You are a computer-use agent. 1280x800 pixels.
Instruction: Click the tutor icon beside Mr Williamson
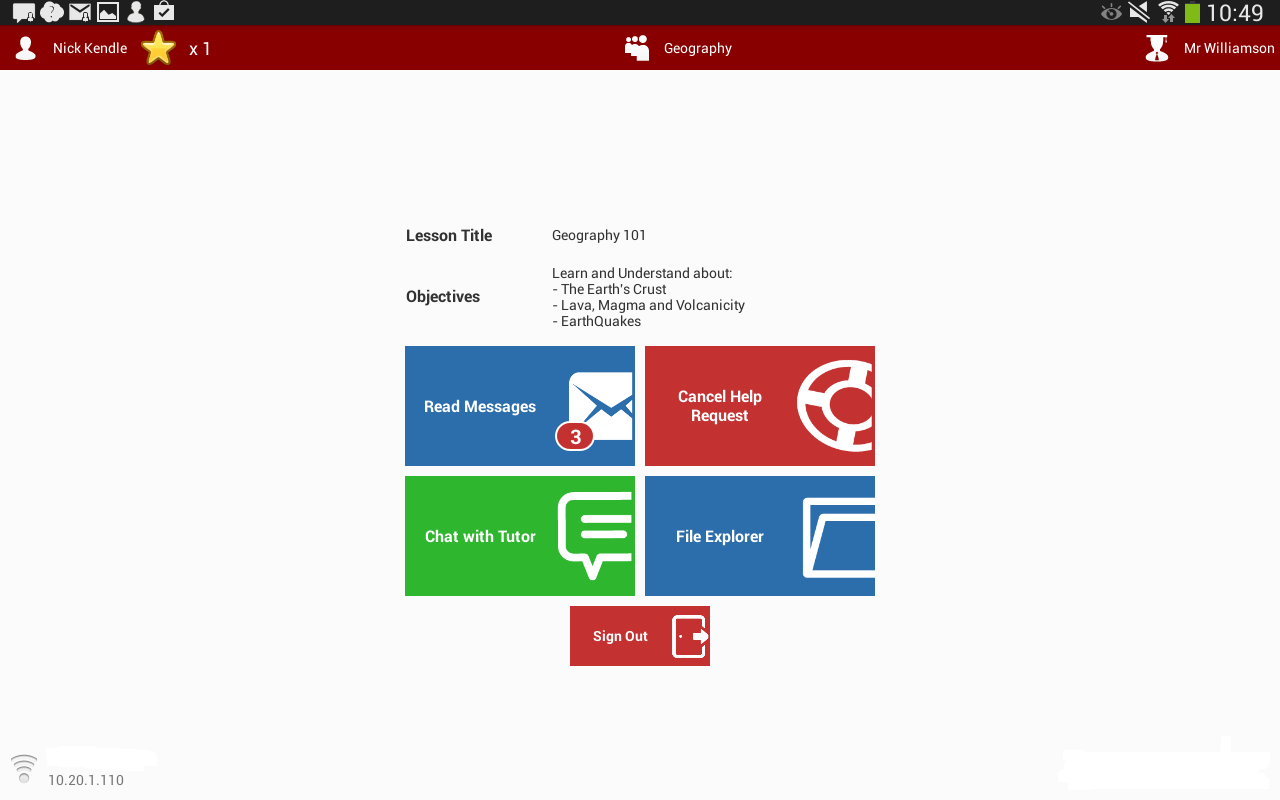pos(1157,48)
